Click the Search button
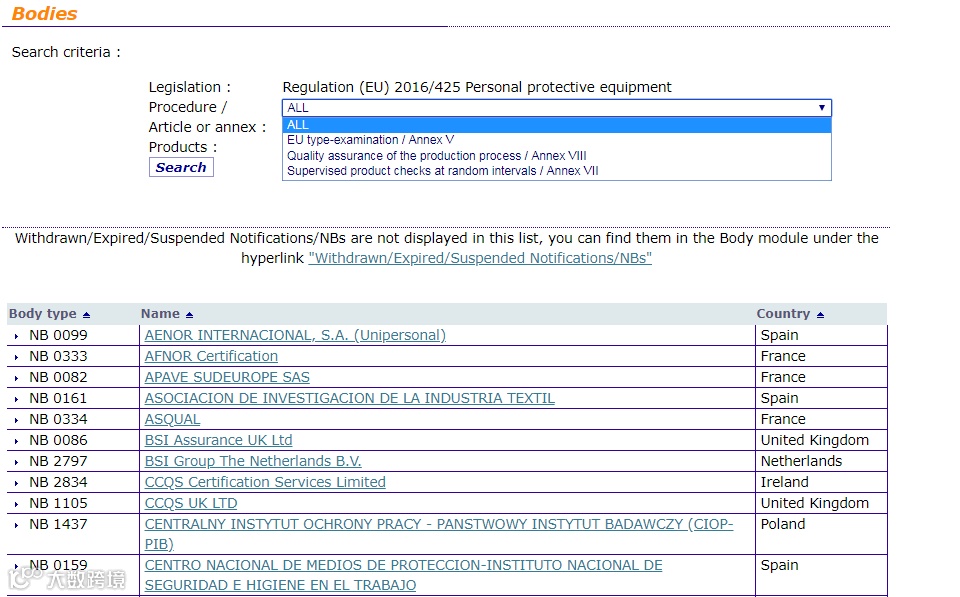This screenshot has width=960, height=597. click(x=181, y=167)
